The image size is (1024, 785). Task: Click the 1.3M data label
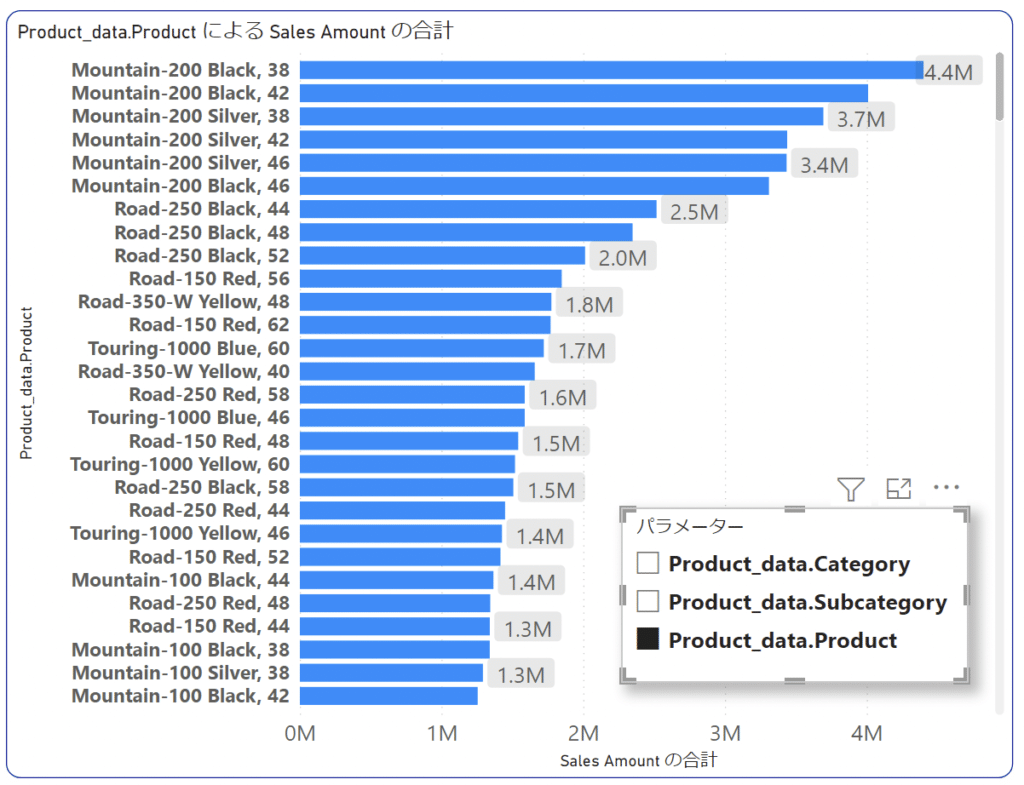[x=528, y=628]
